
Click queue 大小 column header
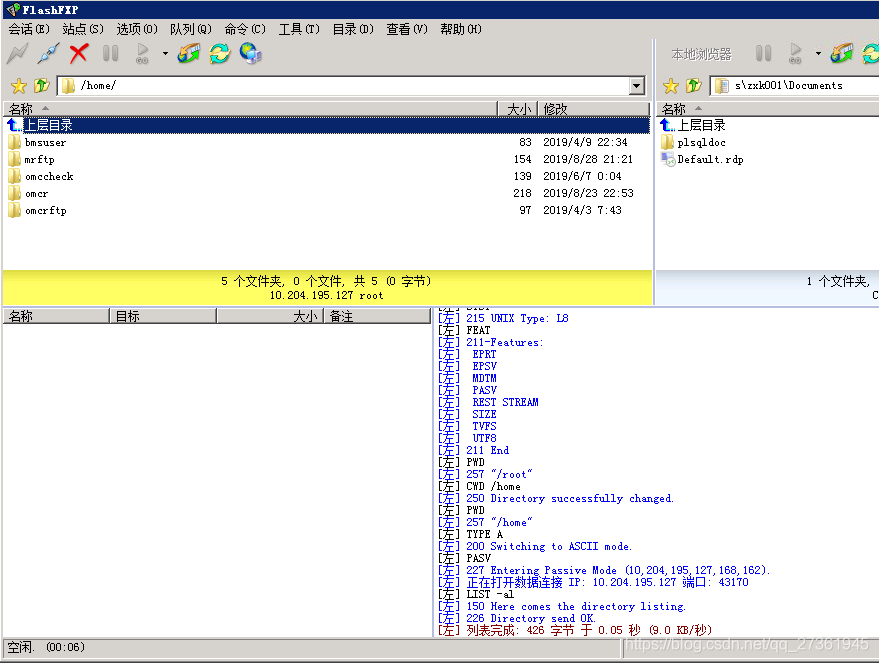270,316
